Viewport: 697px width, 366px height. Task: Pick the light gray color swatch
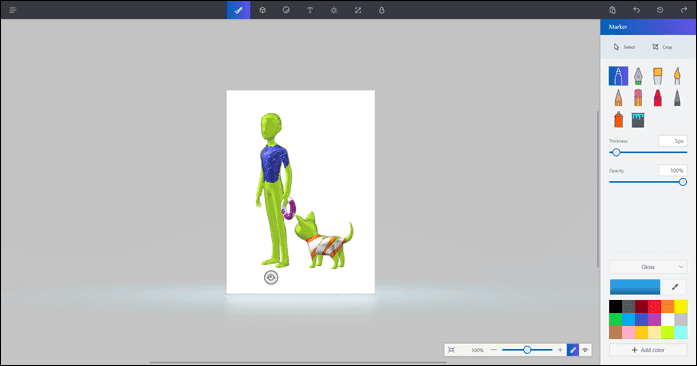point(681,319)
